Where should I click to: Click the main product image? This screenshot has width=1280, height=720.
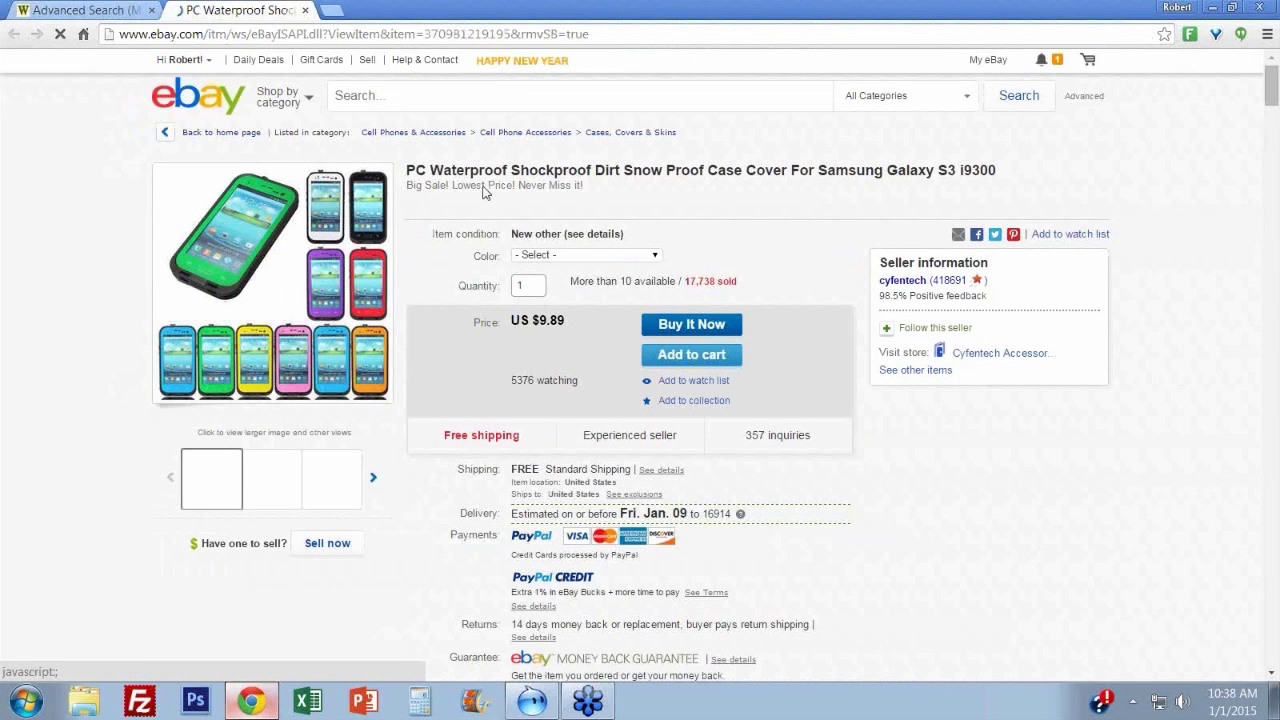click(x=273, y=283)
